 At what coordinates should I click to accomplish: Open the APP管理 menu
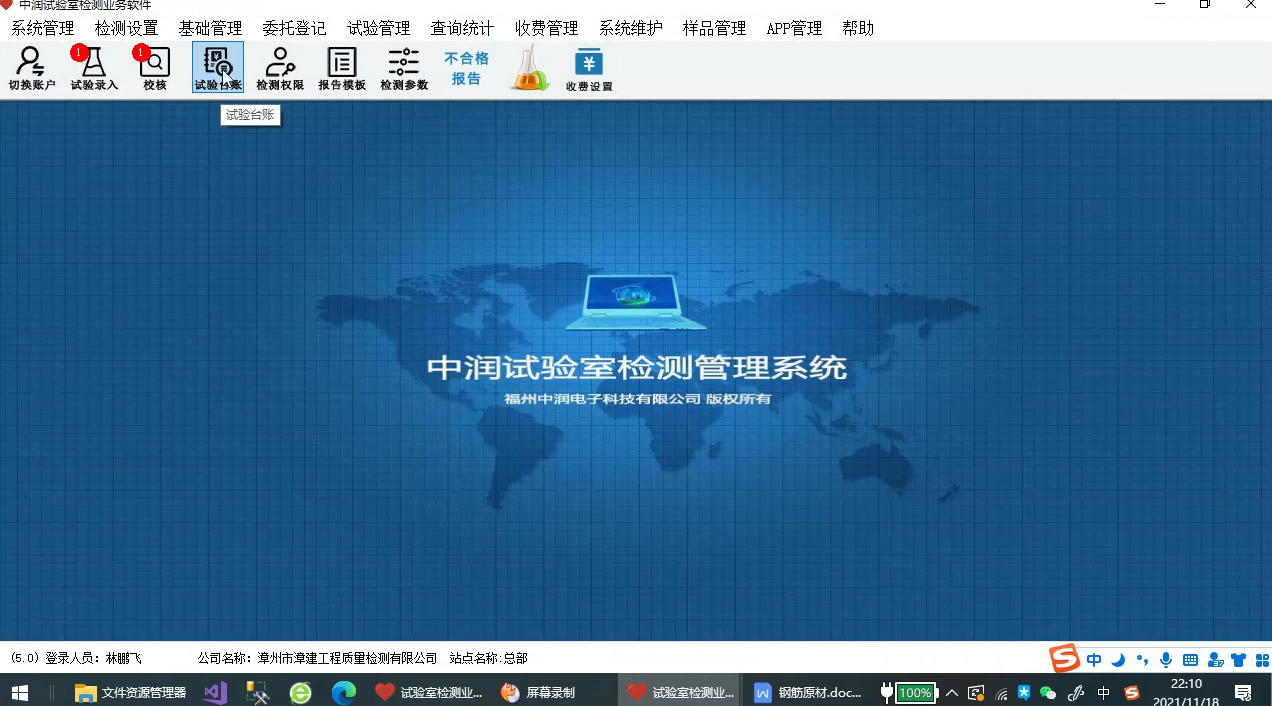[x=794, y=28]
